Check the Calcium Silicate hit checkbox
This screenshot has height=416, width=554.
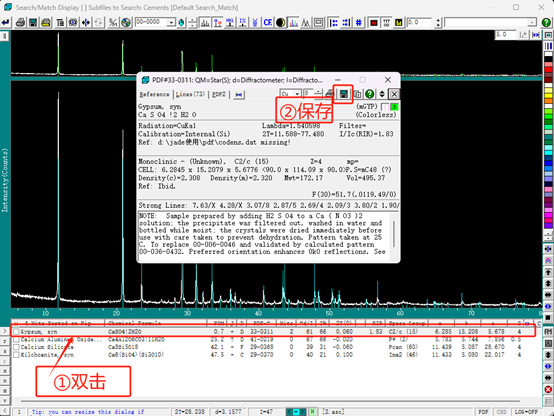16,347
